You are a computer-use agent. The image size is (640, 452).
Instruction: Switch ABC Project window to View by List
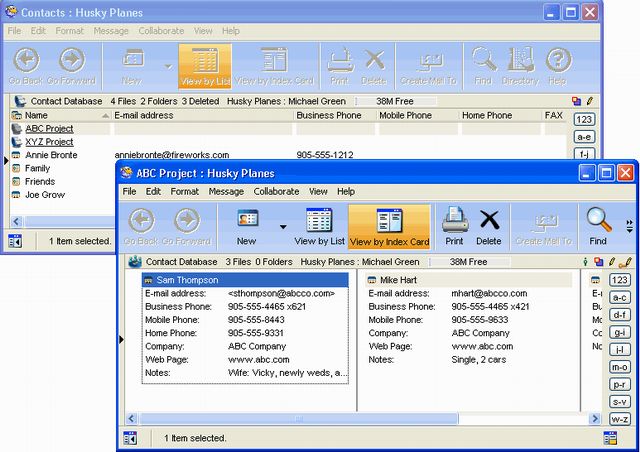coord(319,225)
